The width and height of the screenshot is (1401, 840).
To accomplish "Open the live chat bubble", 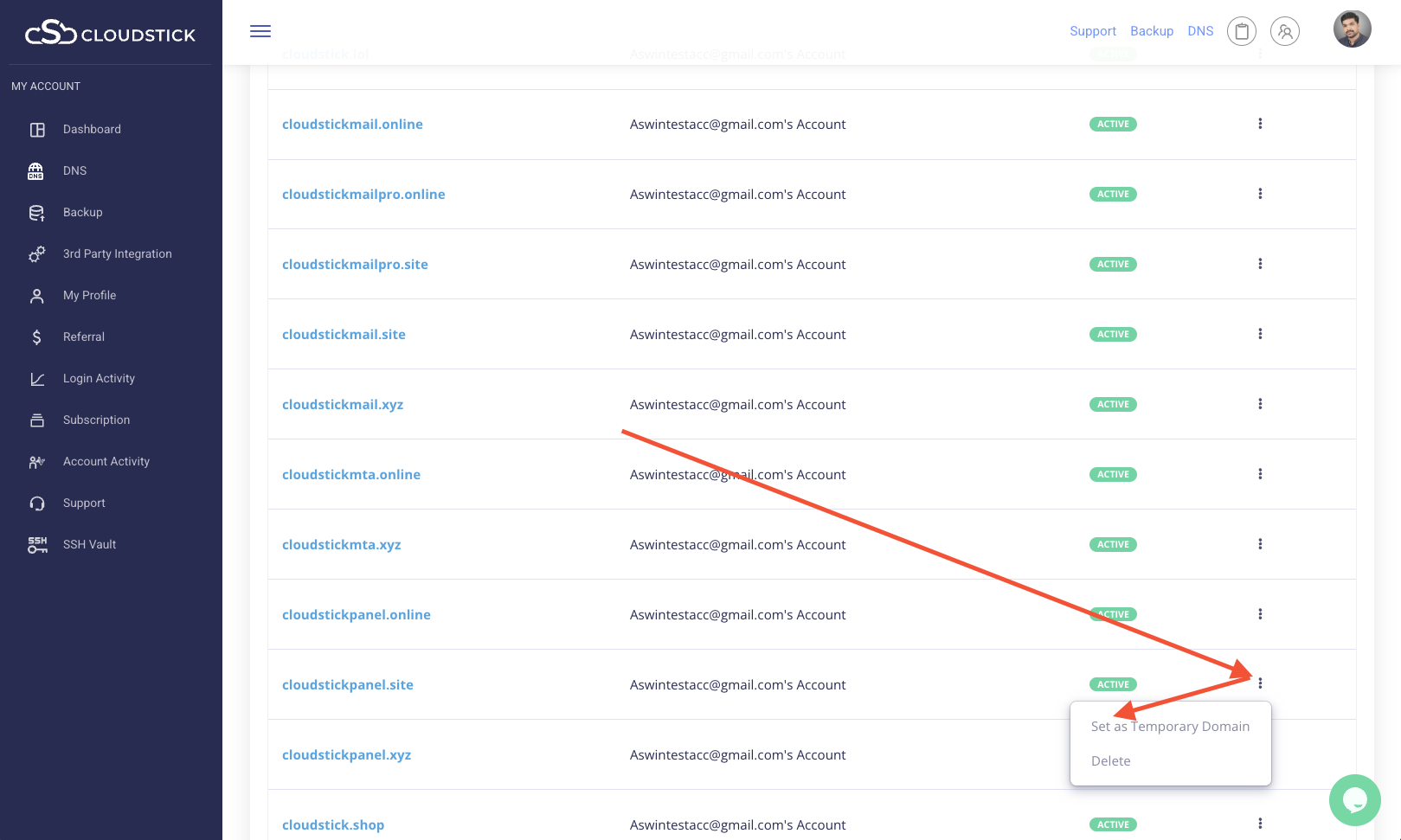I will pyautogui.click(x=1354, y=800).
